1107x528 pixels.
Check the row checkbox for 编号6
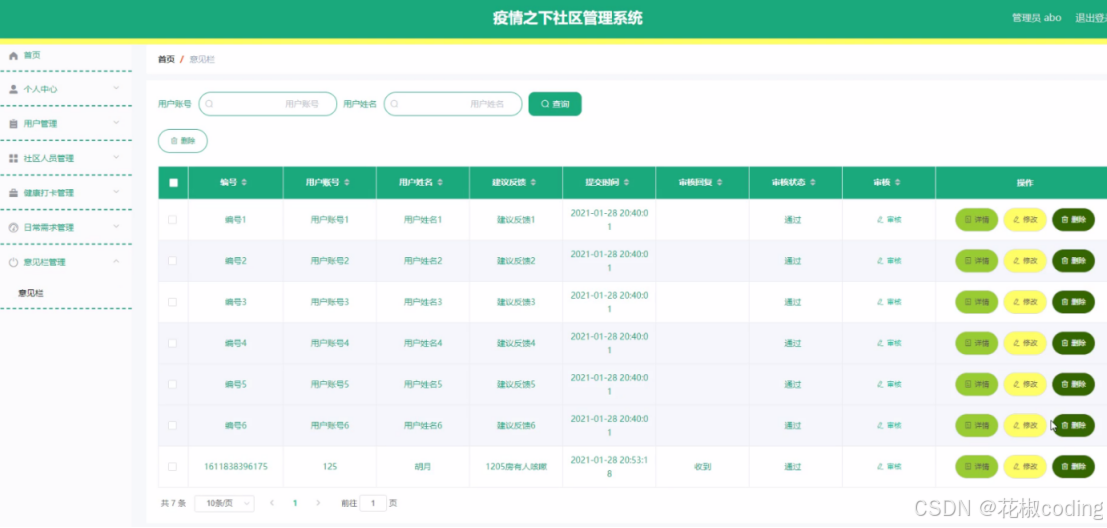point(172,425)
